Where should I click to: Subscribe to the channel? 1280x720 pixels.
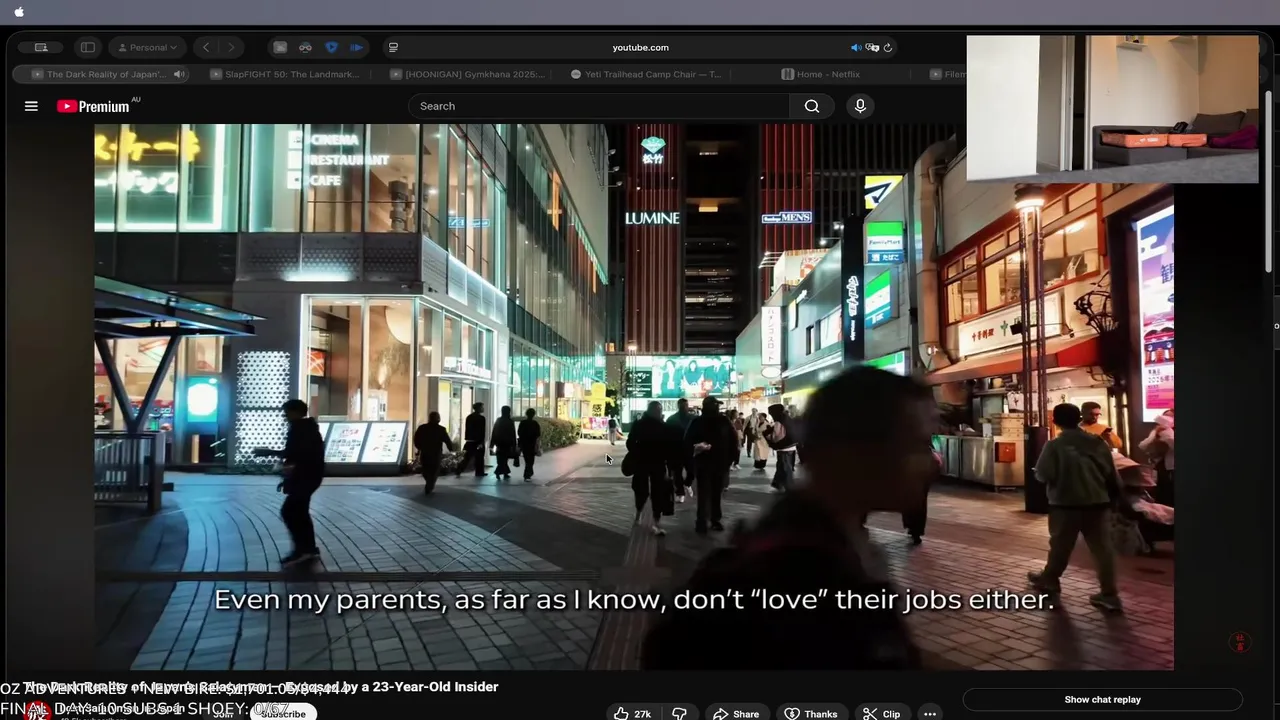[x=283, y=713]
